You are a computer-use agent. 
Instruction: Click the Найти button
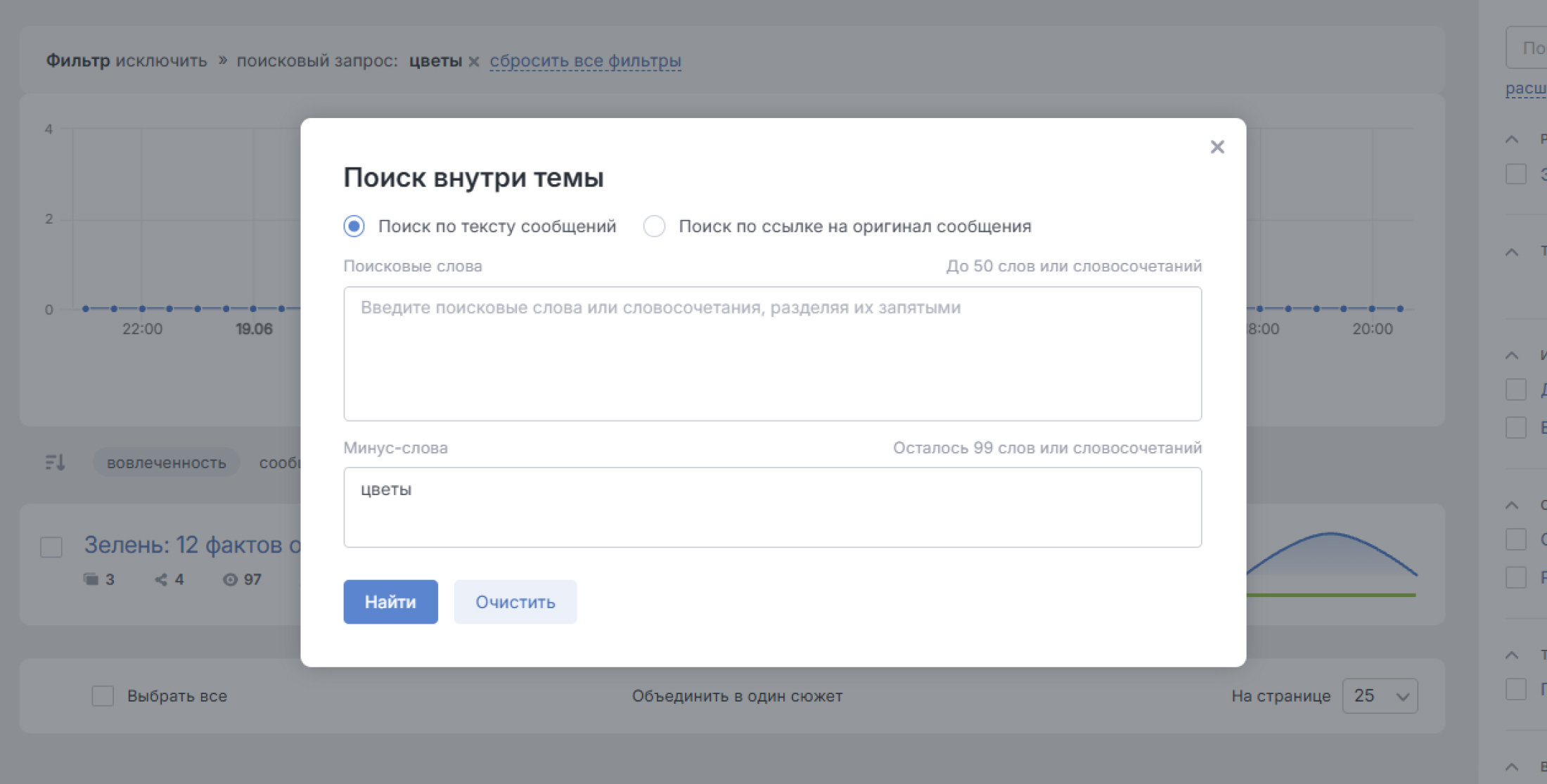tap(390, 602)
